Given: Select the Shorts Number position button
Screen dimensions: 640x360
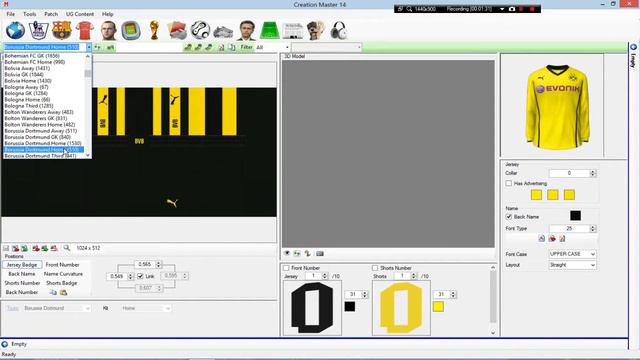Looking at the screenshot, I should (22, 283).
